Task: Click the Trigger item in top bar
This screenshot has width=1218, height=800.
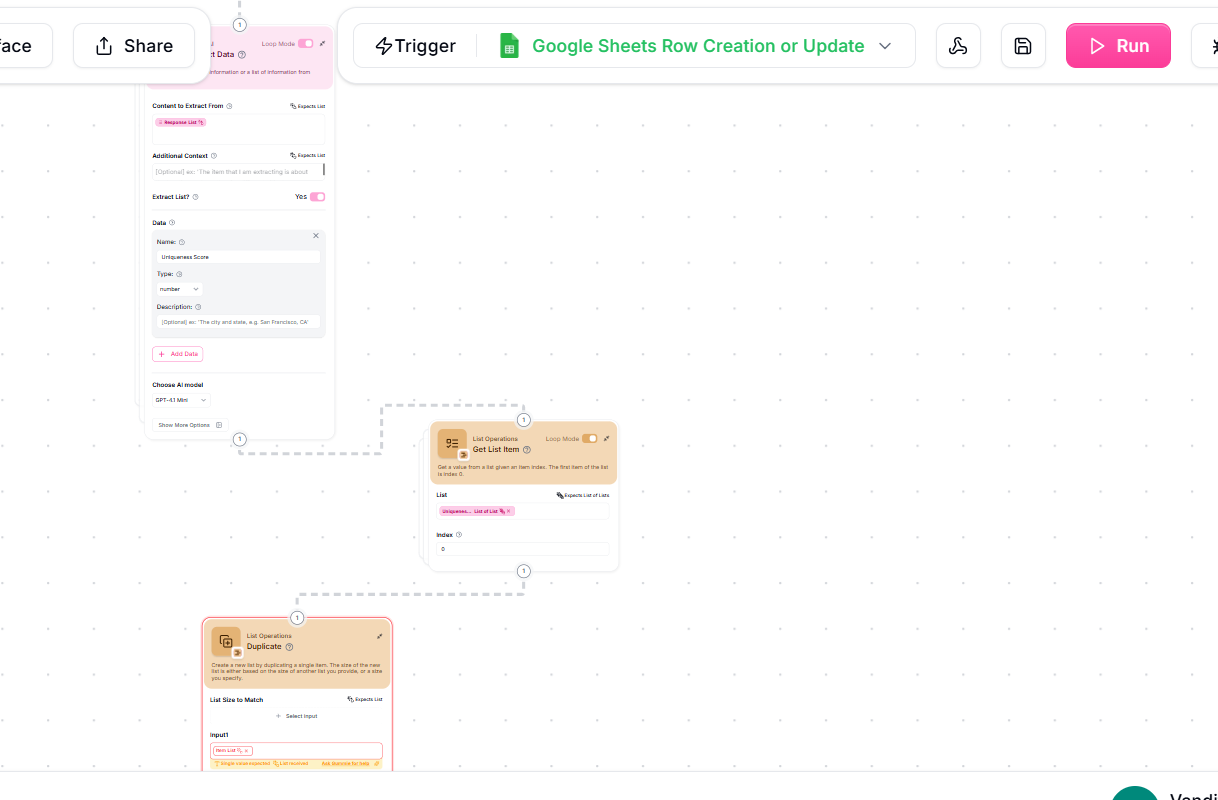Action: click(x=415, y=46)
